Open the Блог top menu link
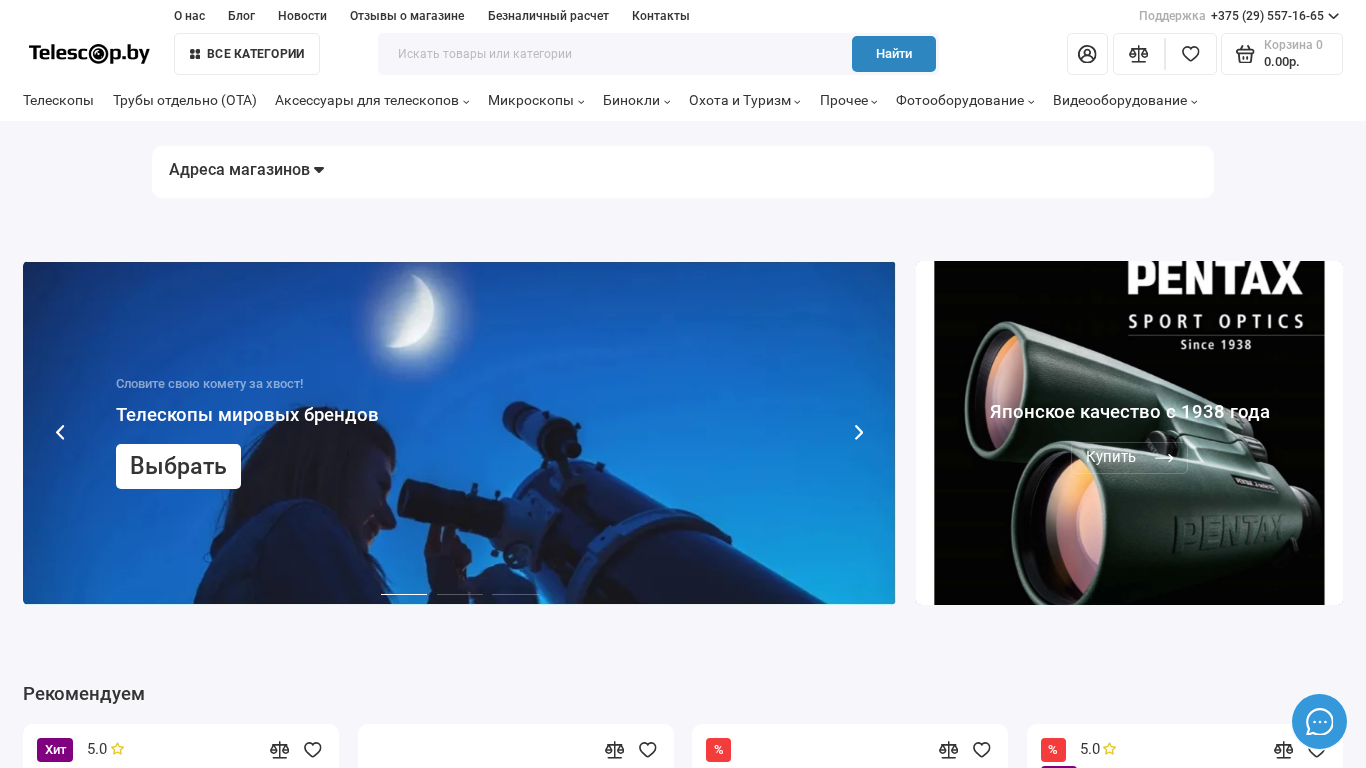1366x768 pixels. [241, 16]
